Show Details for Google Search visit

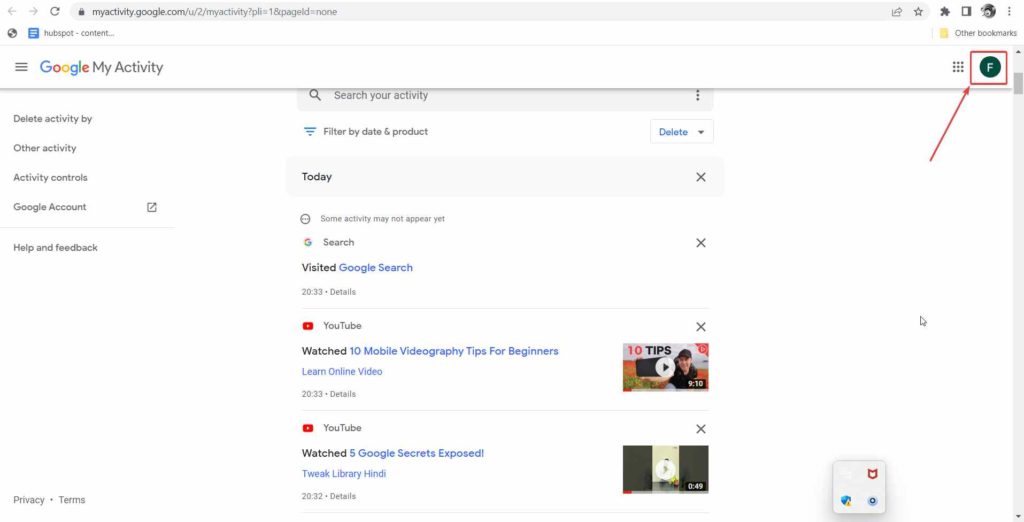click(343, 292)
